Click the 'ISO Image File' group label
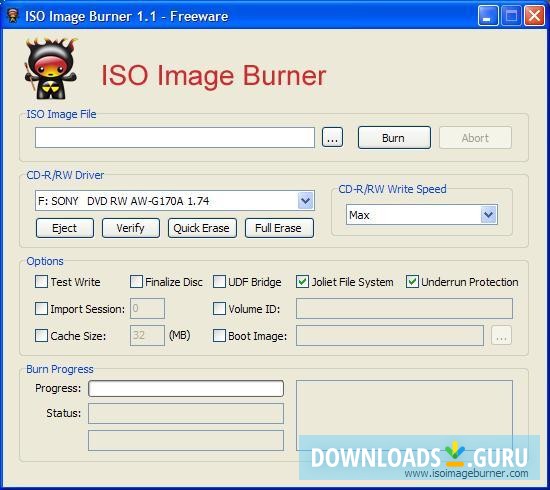This screenshot has width=550, height=490. coord(61,114)
